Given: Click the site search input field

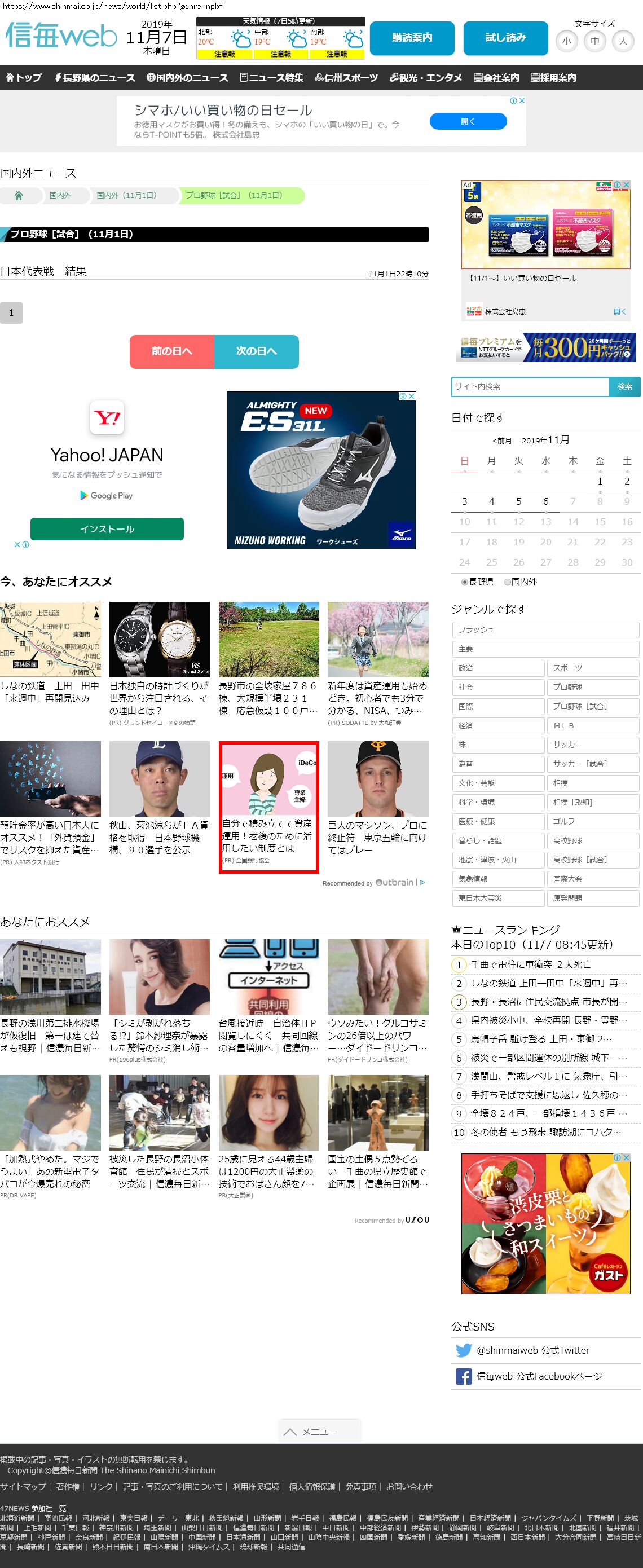Looking at the screenshot, I should click(x=530, y=386).
